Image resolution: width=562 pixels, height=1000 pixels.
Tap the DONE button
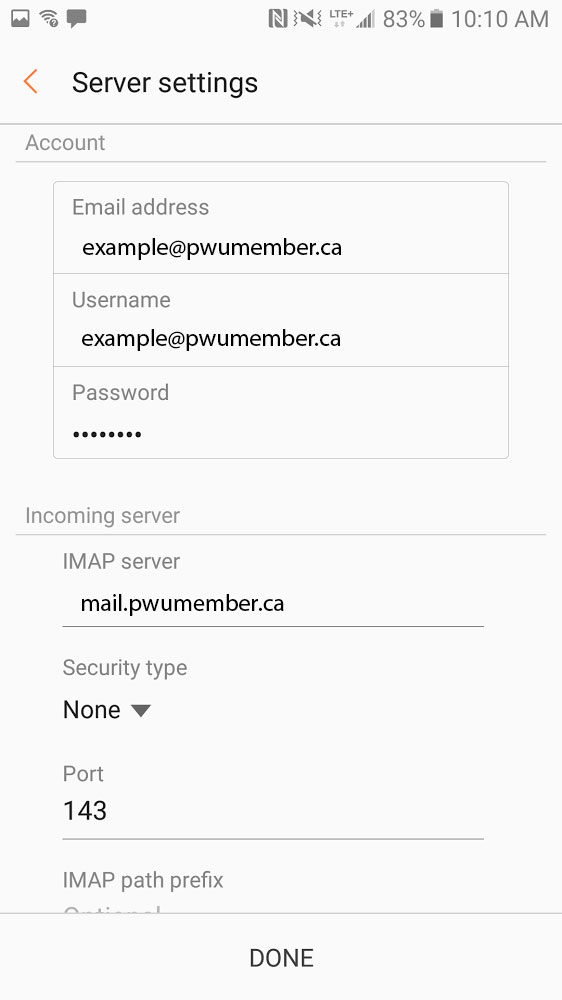281,957
